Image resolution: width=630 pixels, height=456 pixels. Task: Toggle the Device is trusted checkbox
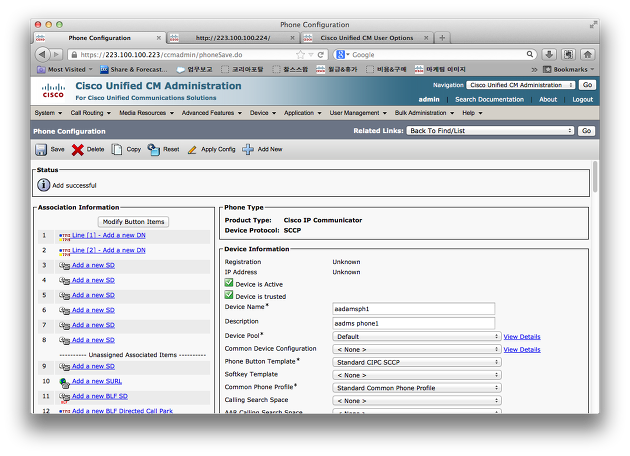click(229, 295)
